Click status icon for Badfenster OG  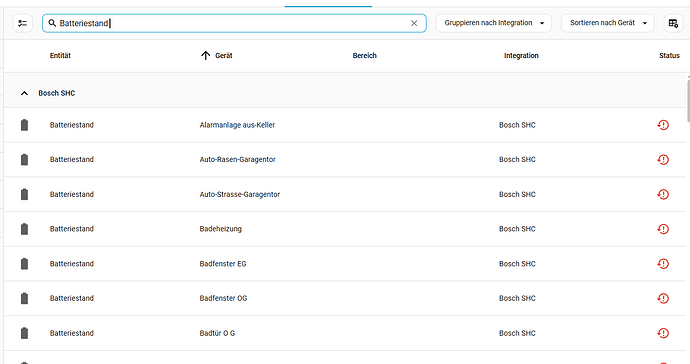(x=663, y=298)
